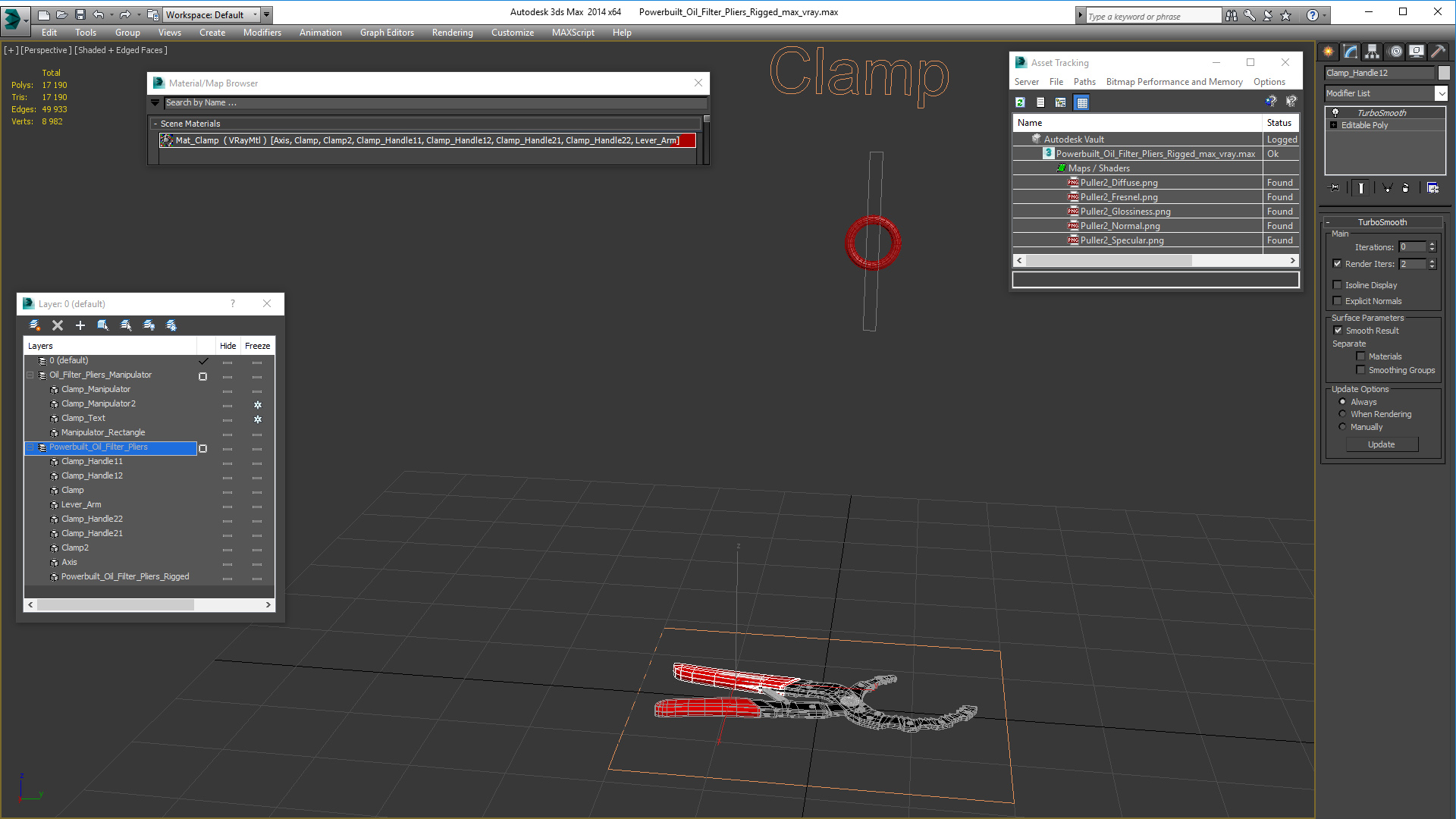This screenshot has height=819, width=1456.
Task: Select the When Rendering update option
Action: click(x=1343, y=414)
